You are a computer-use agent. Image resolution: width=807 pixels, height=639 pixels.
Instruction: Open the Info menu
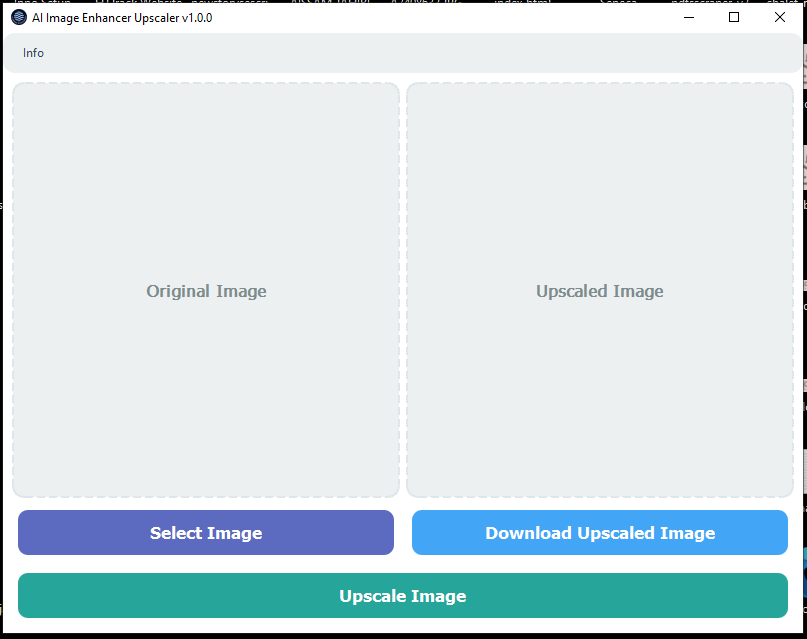point(33,53)
